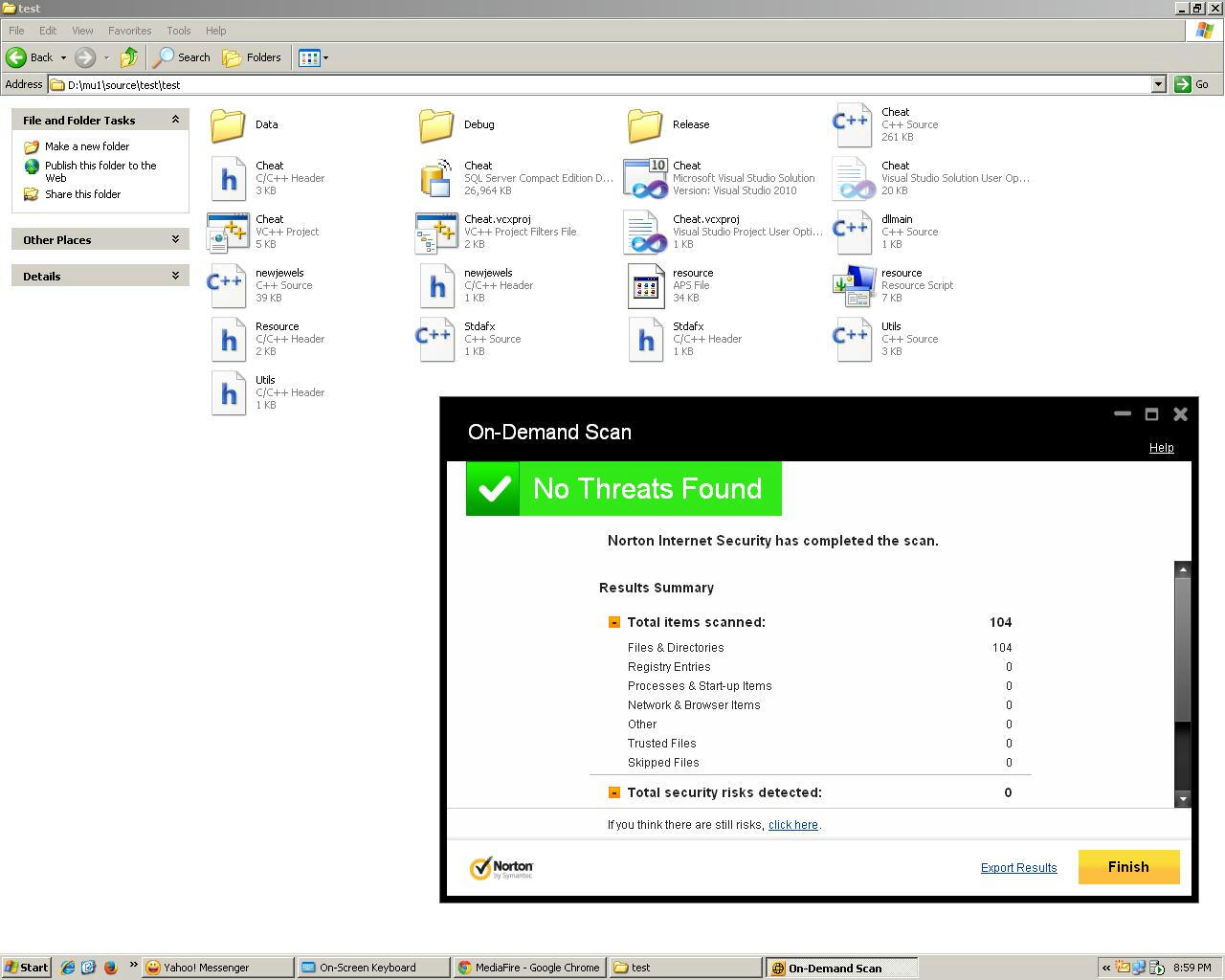This screenshot has width=1225, height=980.
Task: Click the Go button next to address
Action: [x=1192, y=84]
